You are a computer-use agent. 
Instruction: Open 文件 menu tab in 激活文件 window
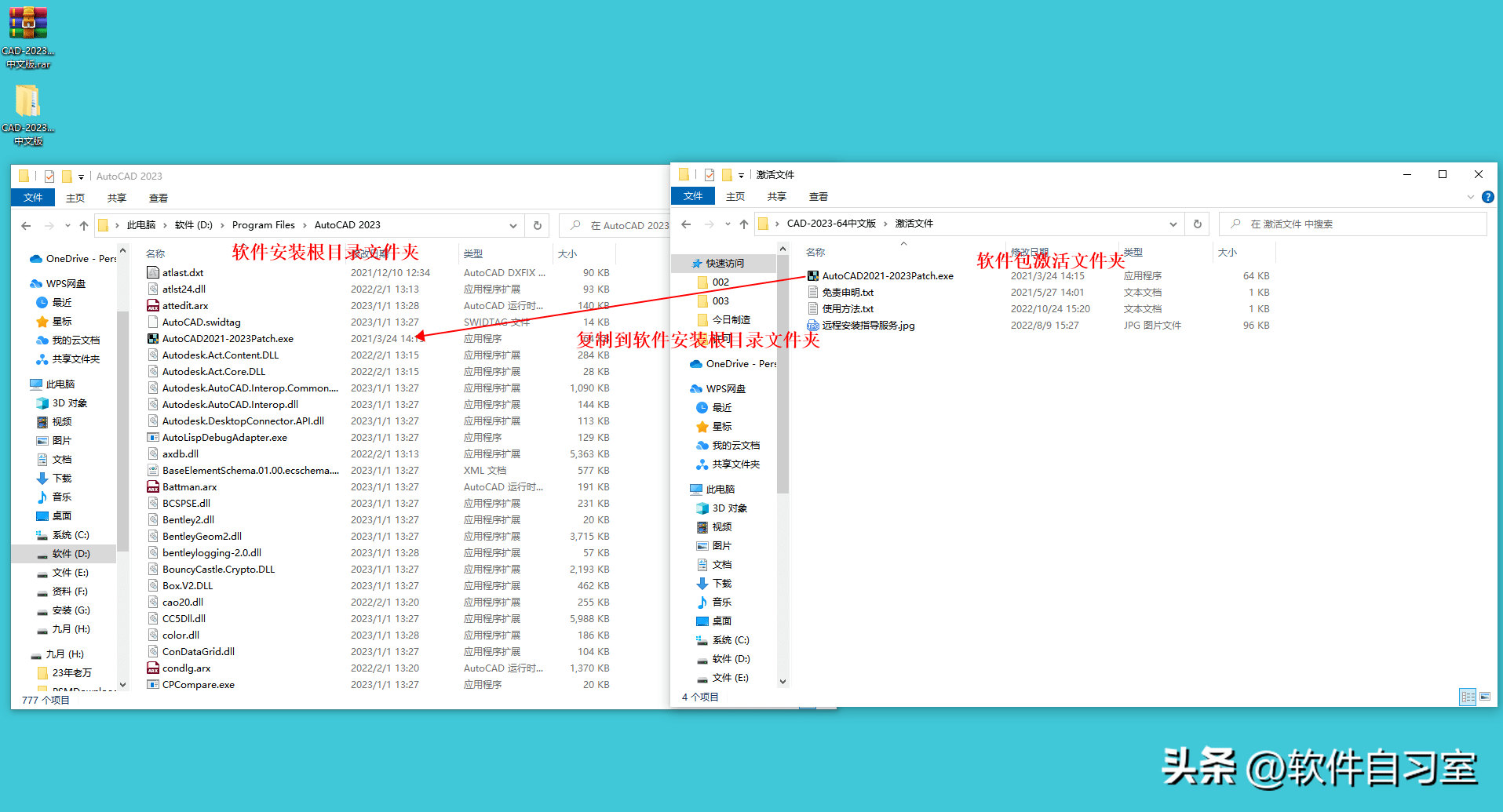tap(693, 196)
